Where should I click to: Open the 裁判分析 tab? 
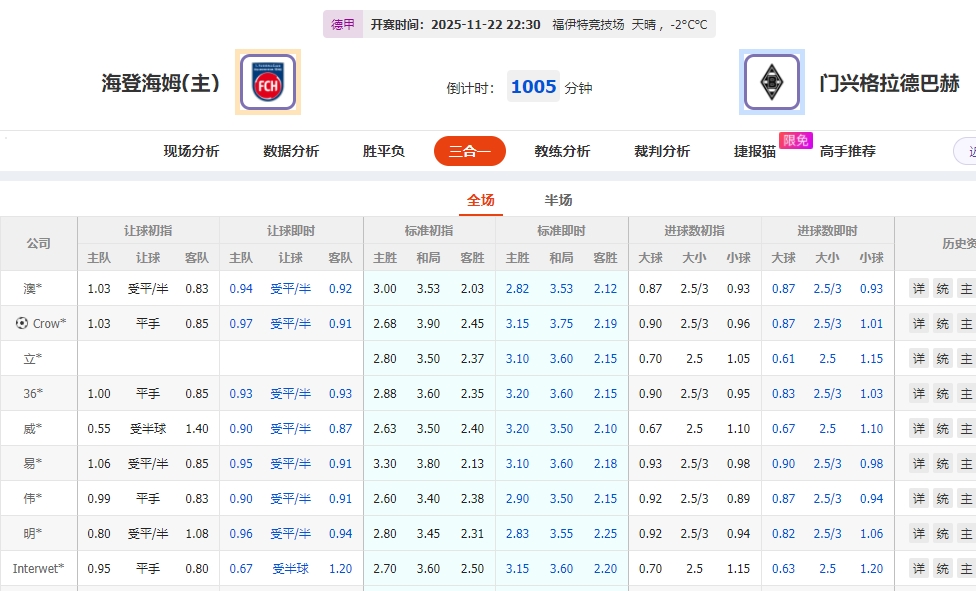tap(661, 150)
